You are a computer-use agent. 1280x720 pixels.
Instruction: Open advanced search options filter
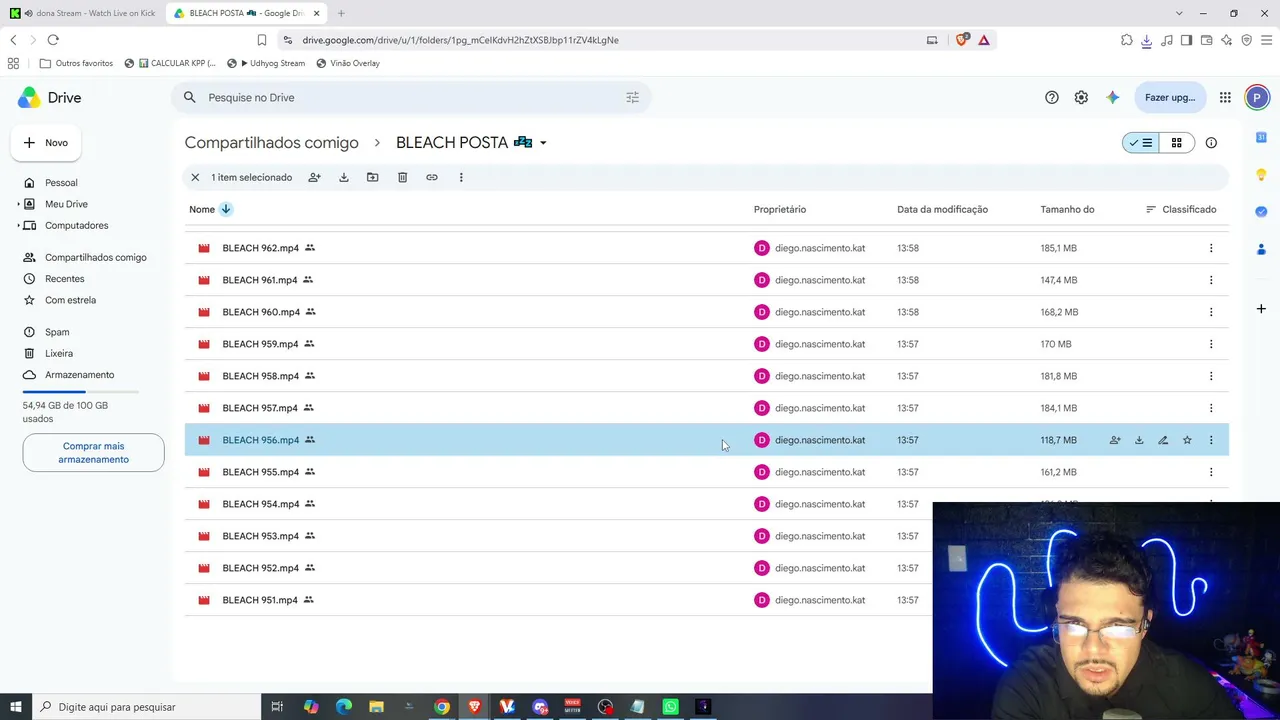click(632, 97)
